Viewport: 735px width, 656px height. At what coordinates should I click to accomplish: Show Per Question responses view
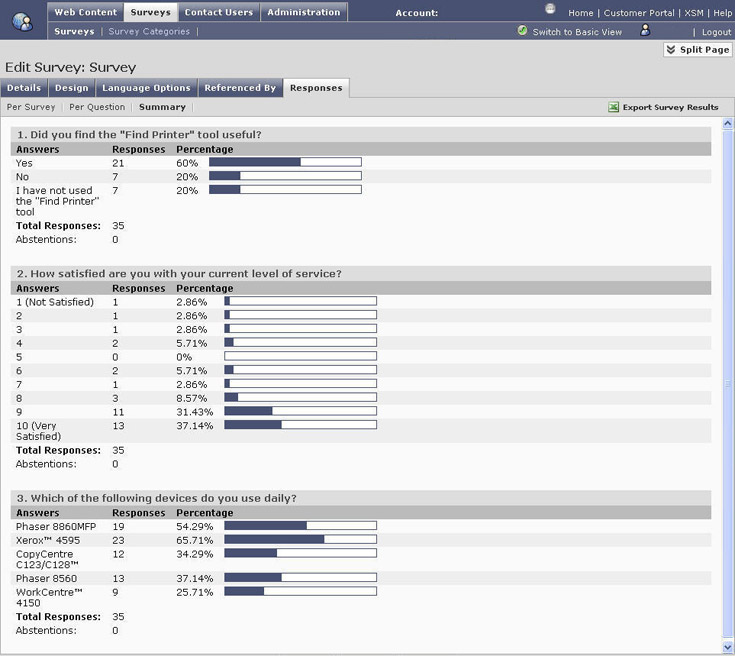[x=97, y=107]
